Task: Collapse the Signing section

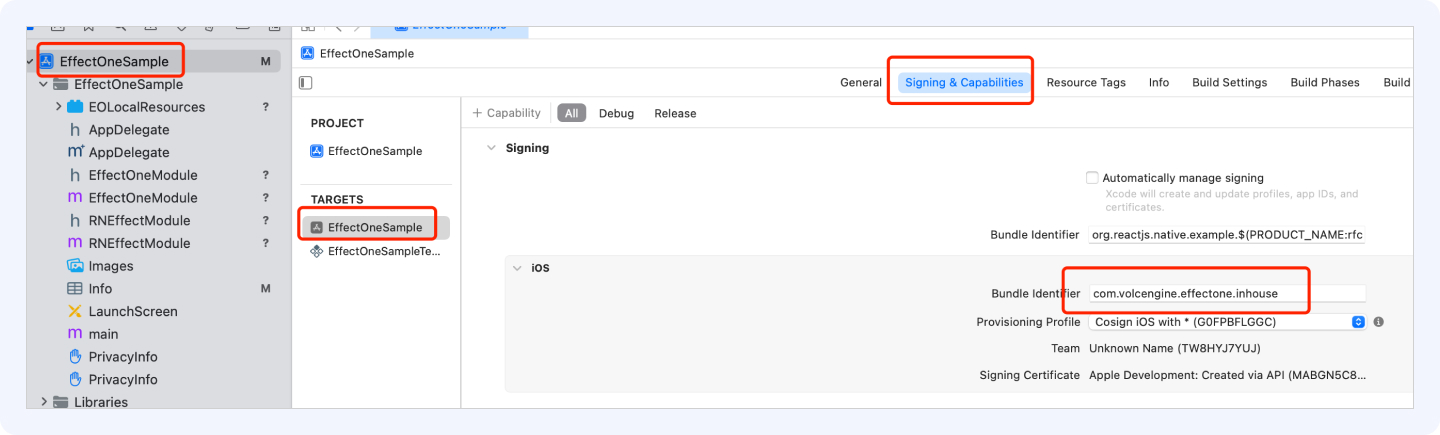Action: 490,148
